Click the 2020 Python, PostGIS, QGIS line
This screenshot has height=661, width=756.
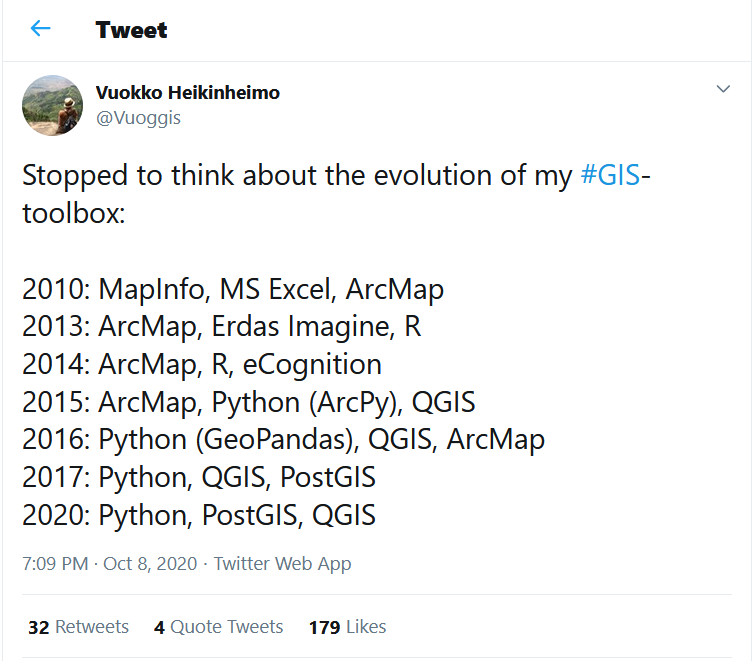pos(199,516)
